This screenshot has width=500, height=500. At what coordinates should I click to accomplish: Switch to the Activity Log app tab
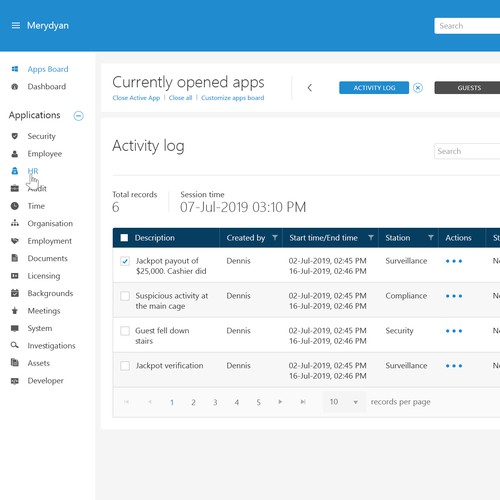click(374, 88)
